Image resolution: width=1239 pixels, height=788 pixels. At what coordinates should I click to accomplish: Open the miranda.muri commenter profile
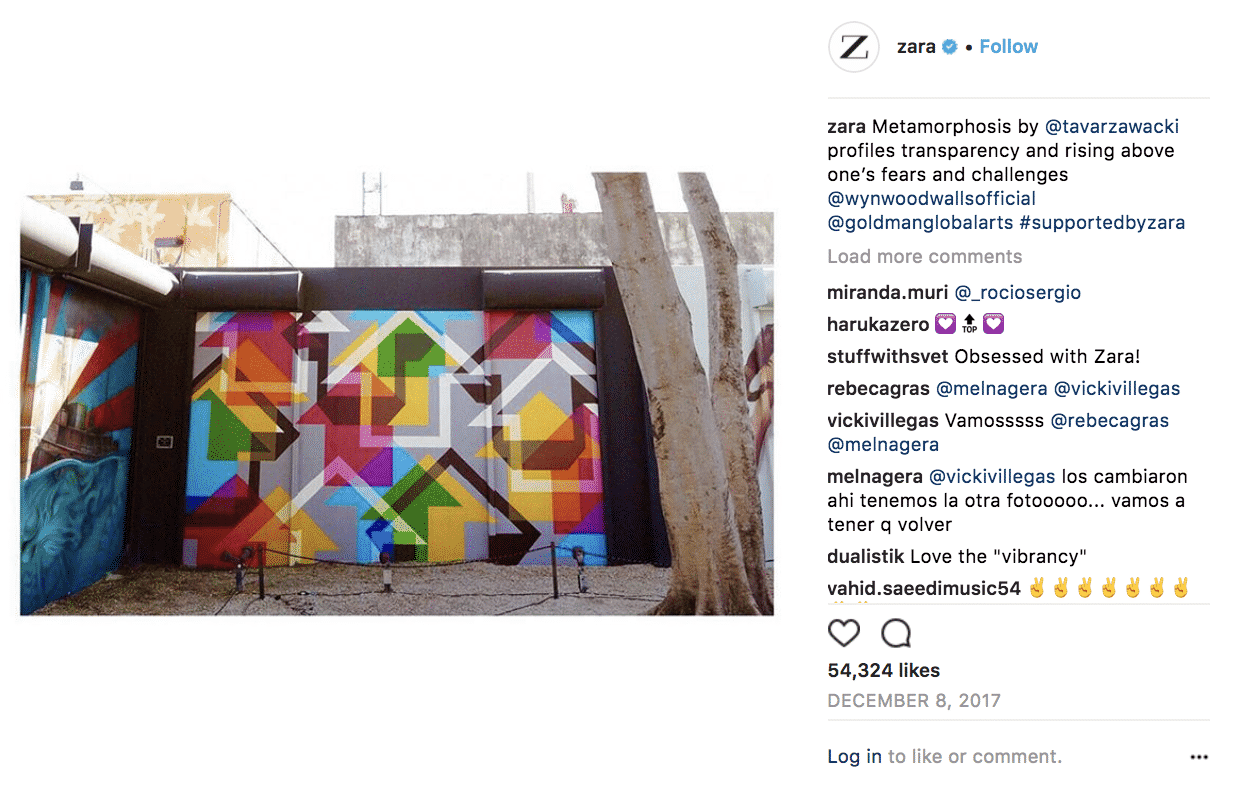[888, 293]
